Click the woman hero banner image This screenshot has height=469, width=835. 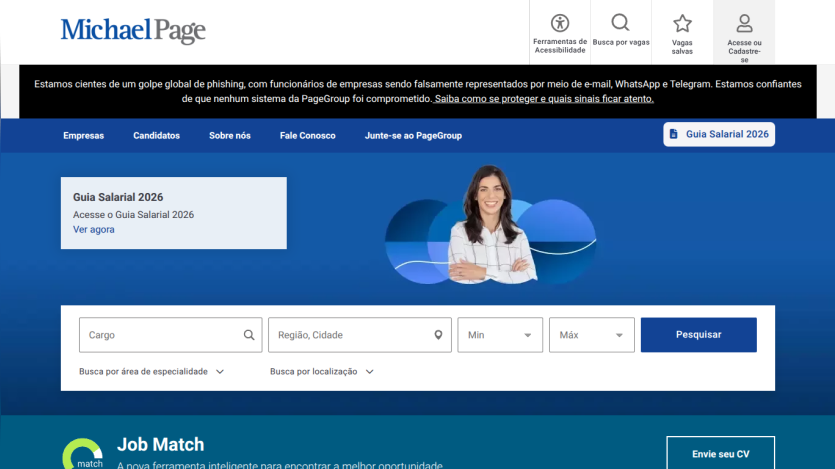pyautogui.click(x=490, y=225)
